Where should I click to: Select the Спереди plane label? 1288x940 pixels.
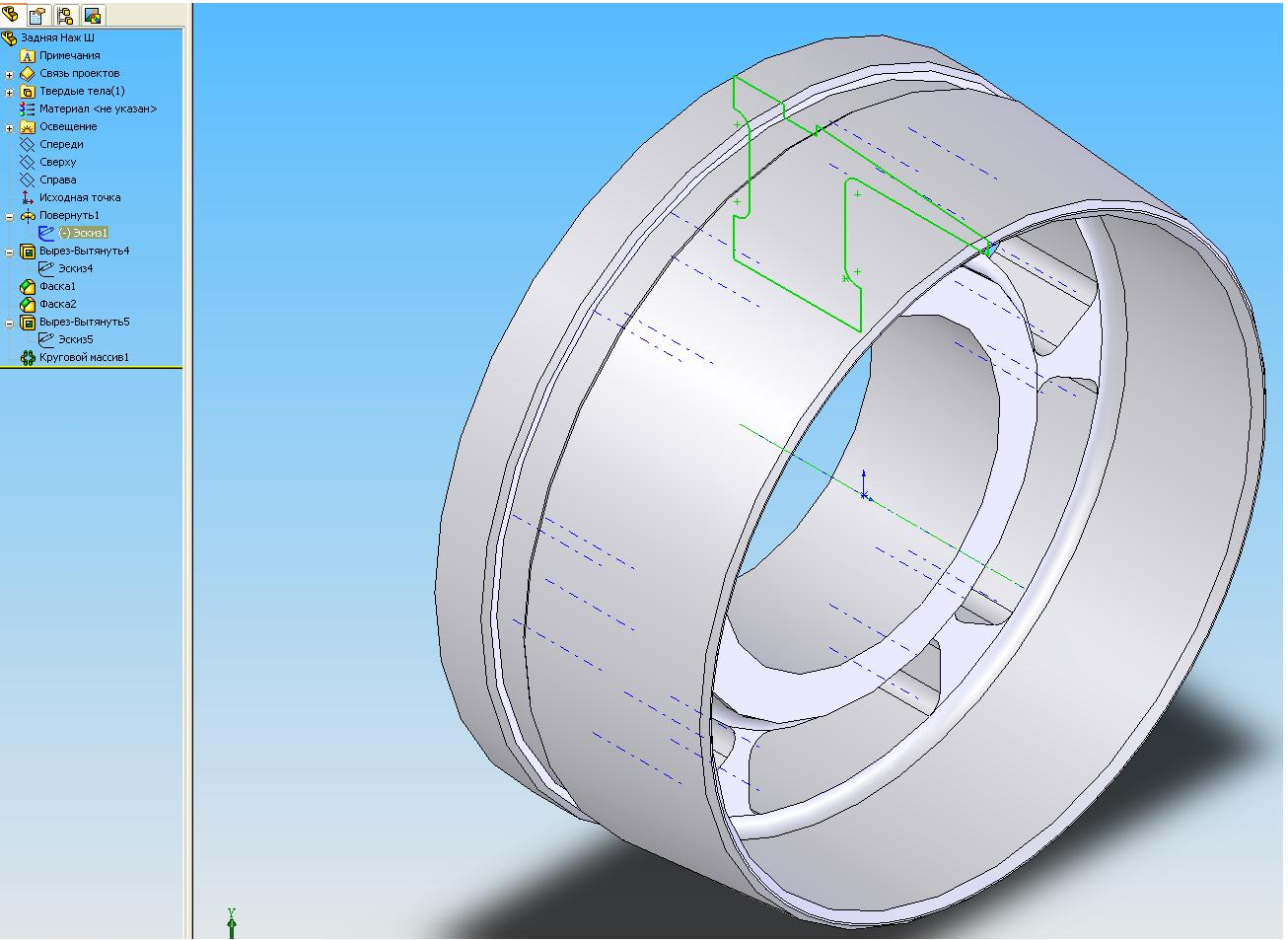point(61,144)
